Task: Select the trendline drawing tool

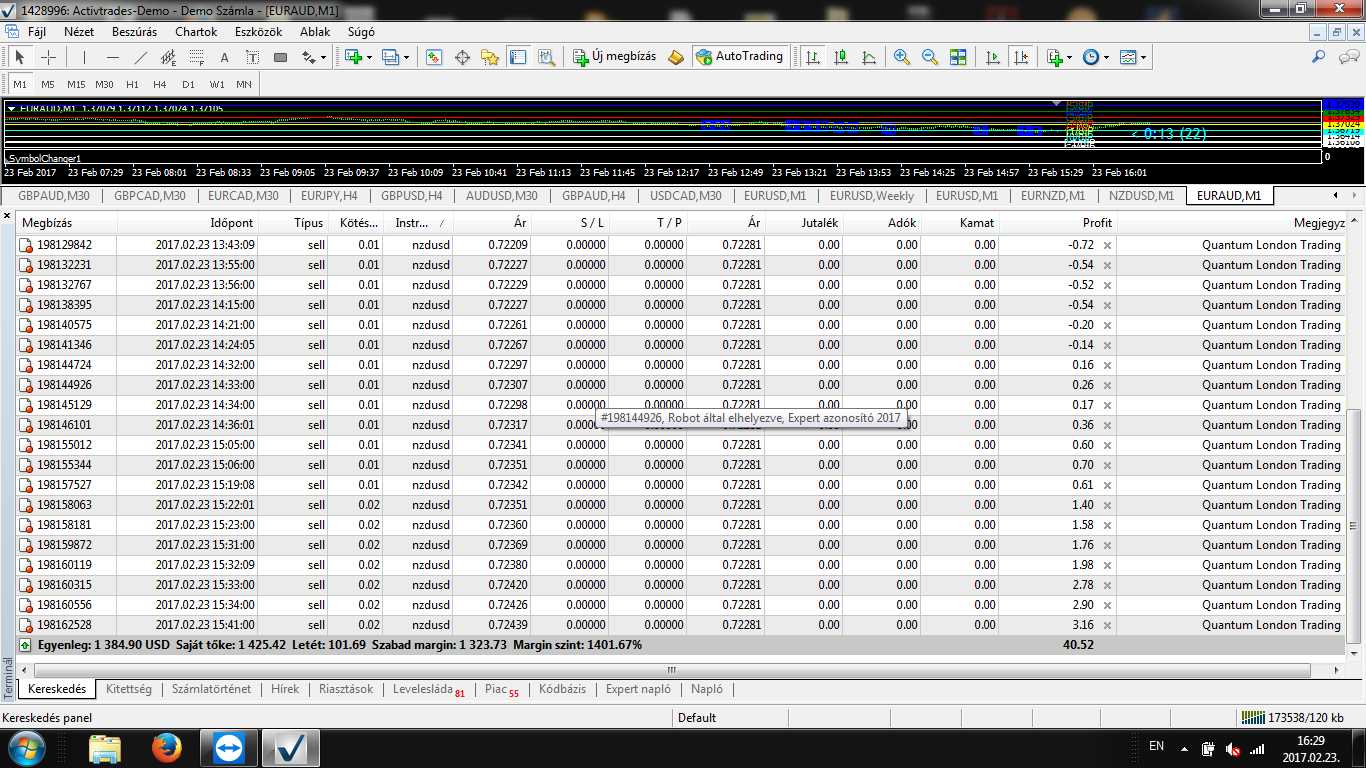Action: (x=140, y=57)
